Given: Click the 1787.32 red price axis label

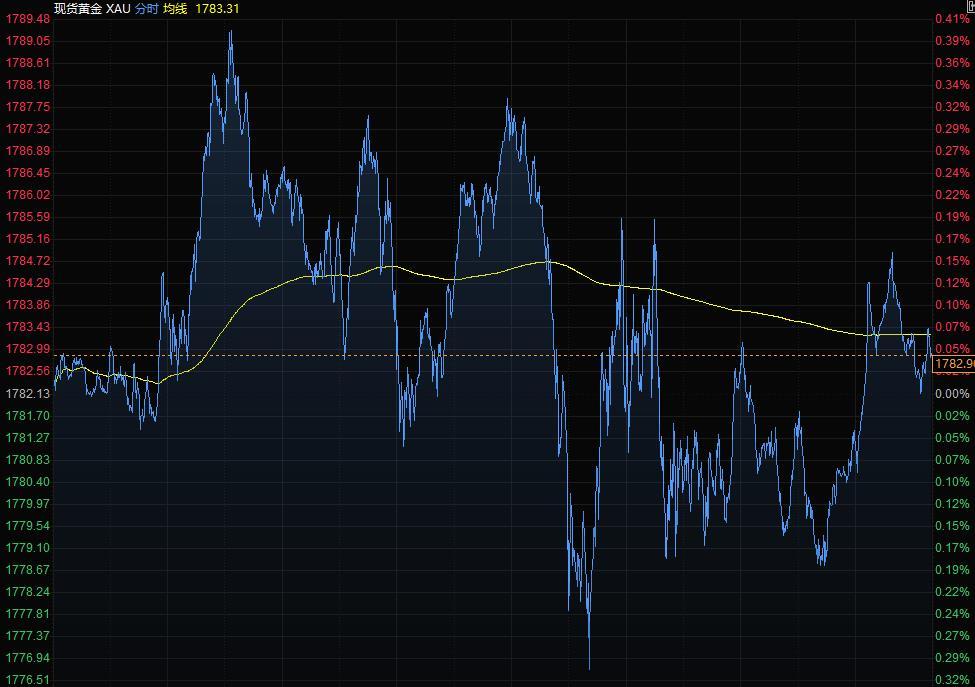Looking at the screenshot, I should (28, 129).
